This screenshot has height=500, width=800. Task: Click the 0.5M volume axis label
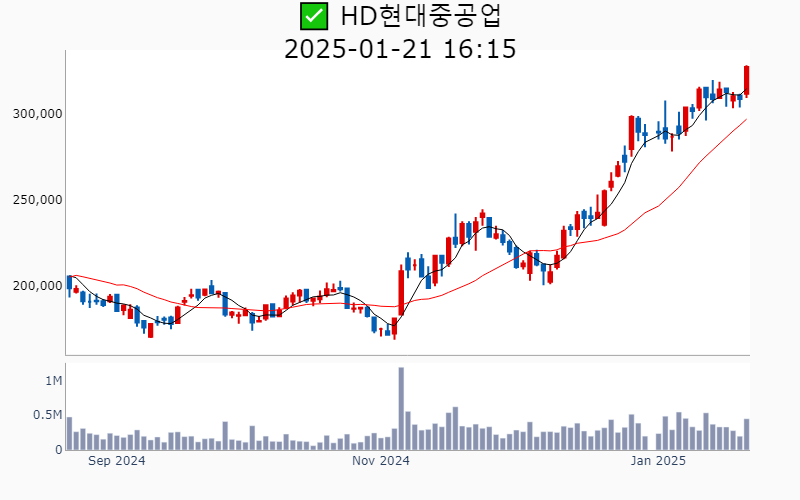(47, 415)
